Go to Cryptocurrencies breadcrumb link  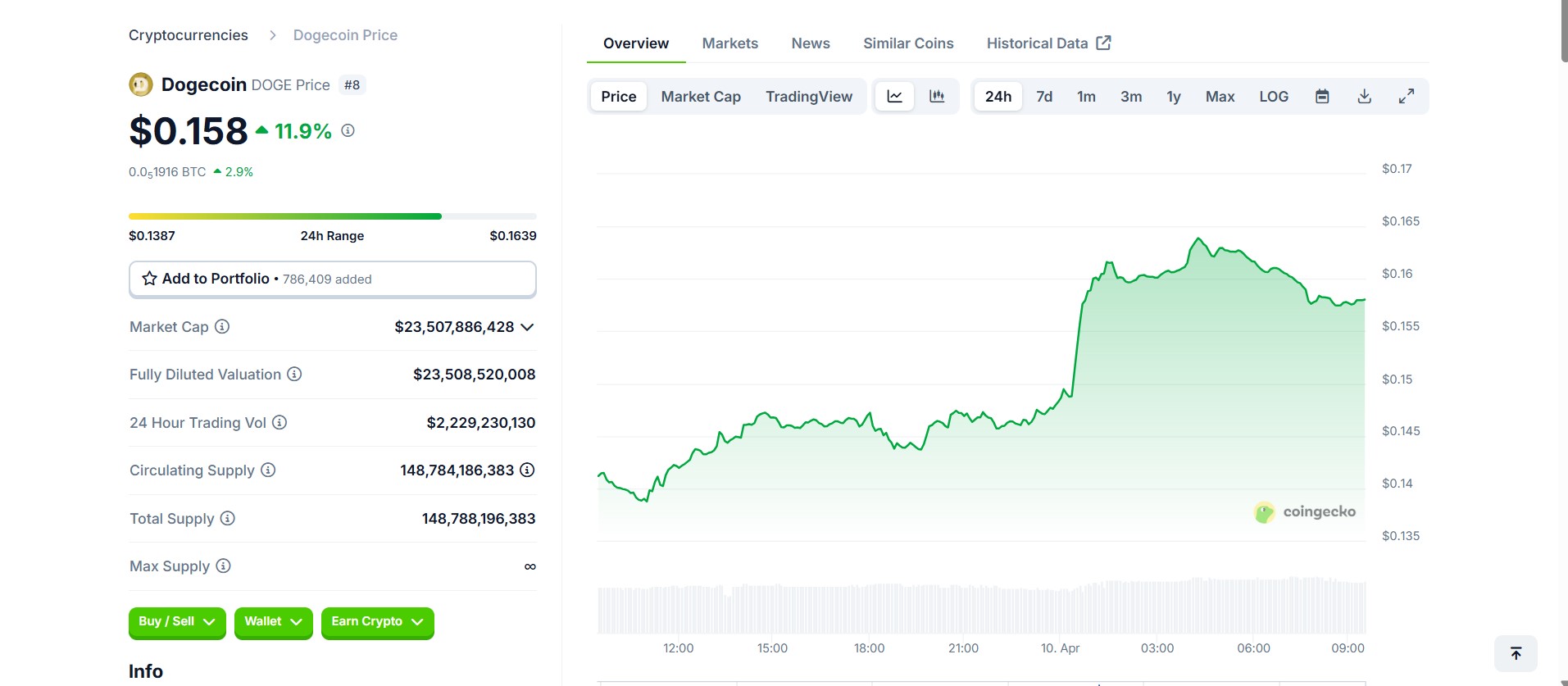[189, 35]
